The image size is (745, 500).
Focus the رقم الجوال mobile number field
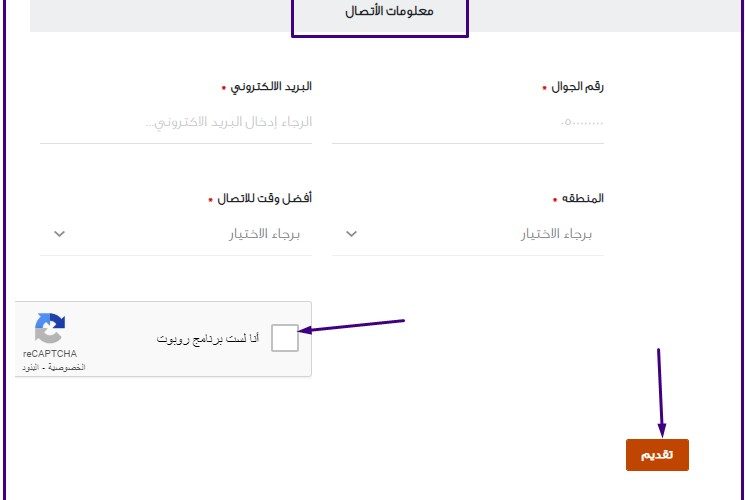(x=468, y=123)
